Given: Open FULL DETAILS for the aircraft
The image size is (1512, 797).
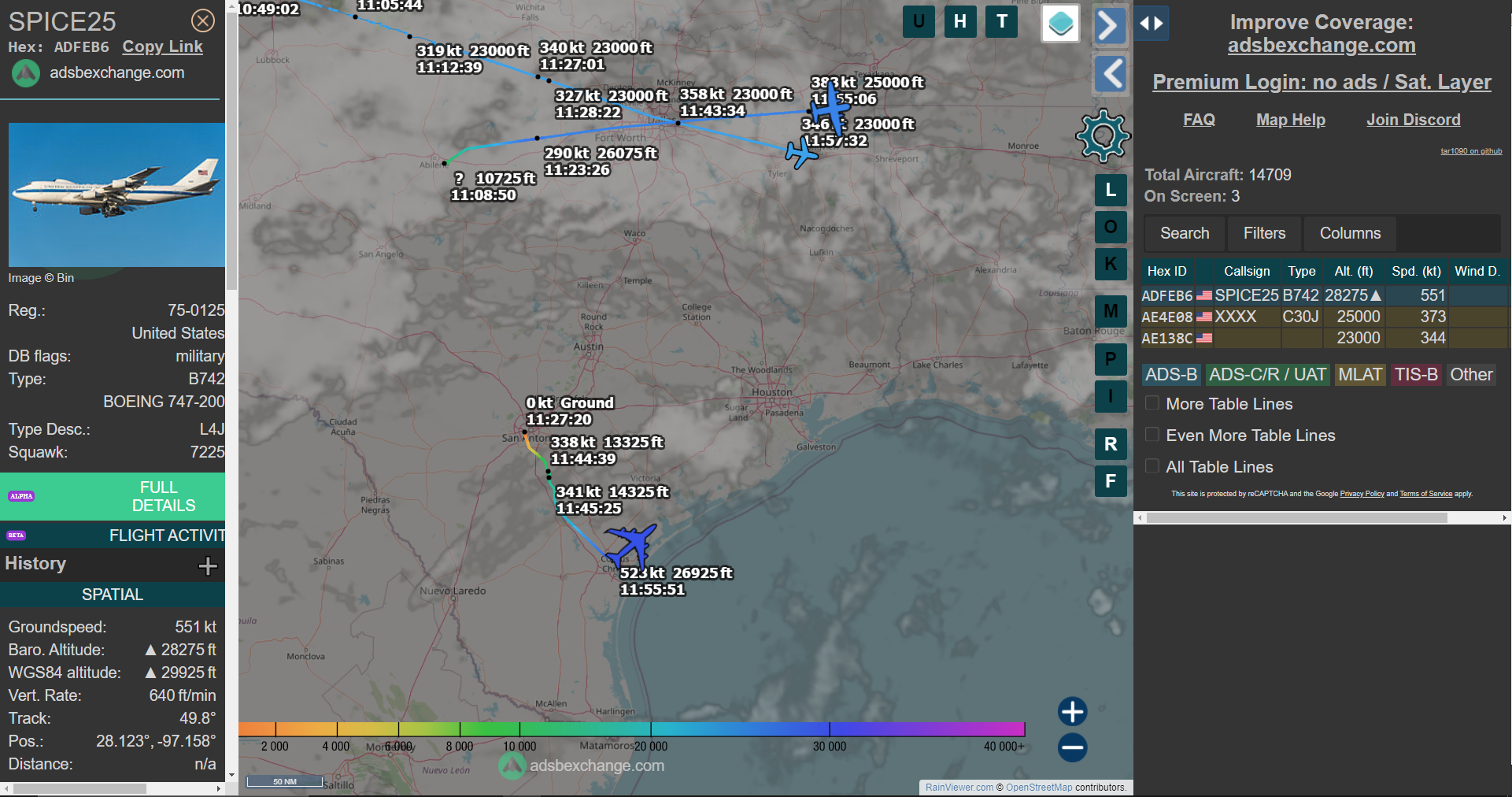Looking at the screenshot, I should click(113, 496).
